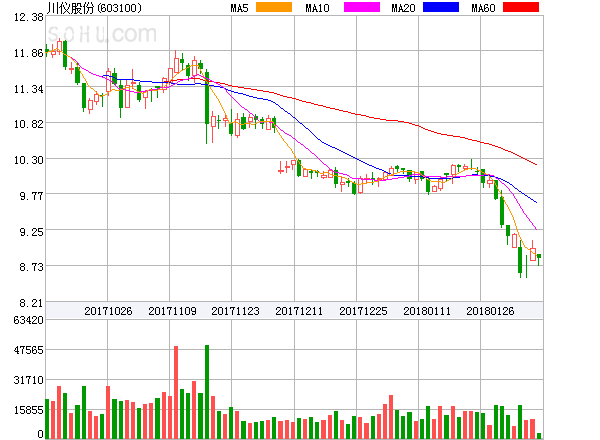Screen dimensions: 600x440
Task: Select the MA5 legend label
Action: (240, 8)
